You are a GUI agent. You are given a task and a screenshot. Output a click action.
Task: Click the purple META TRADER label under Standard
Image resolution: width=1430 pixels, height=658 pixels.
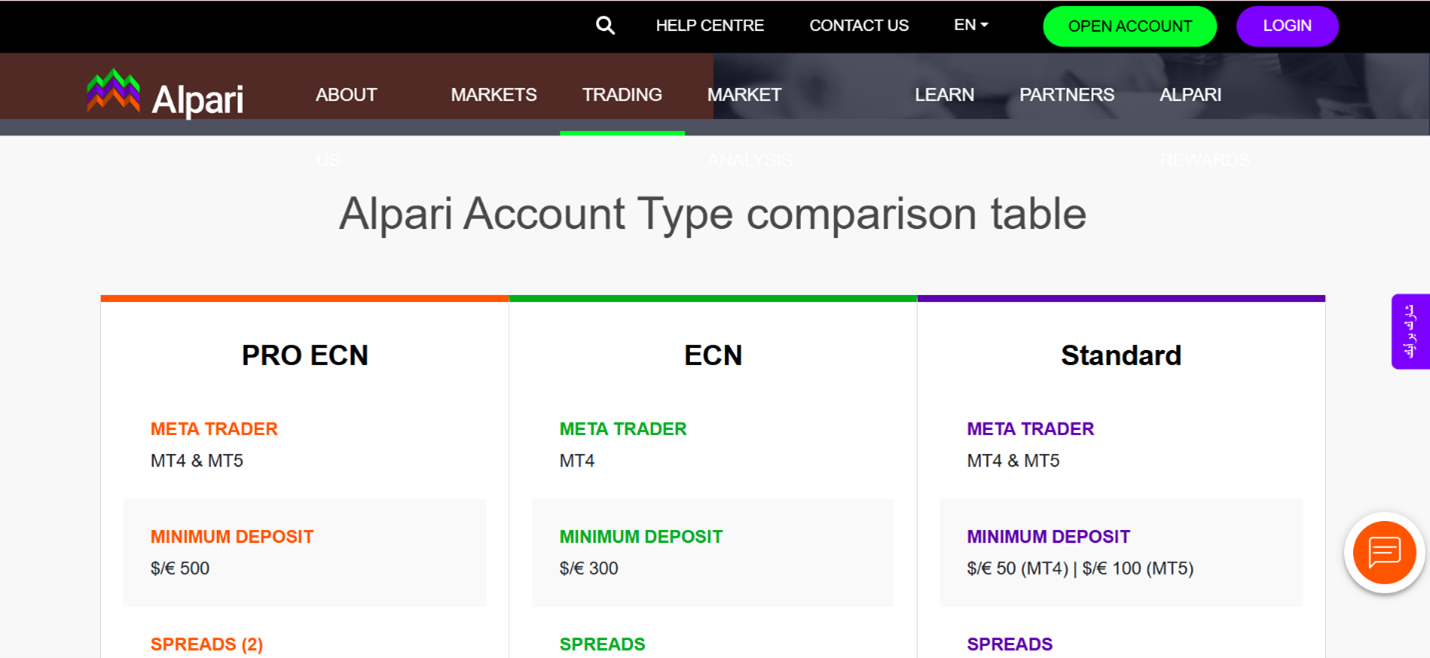(1030, 429)
